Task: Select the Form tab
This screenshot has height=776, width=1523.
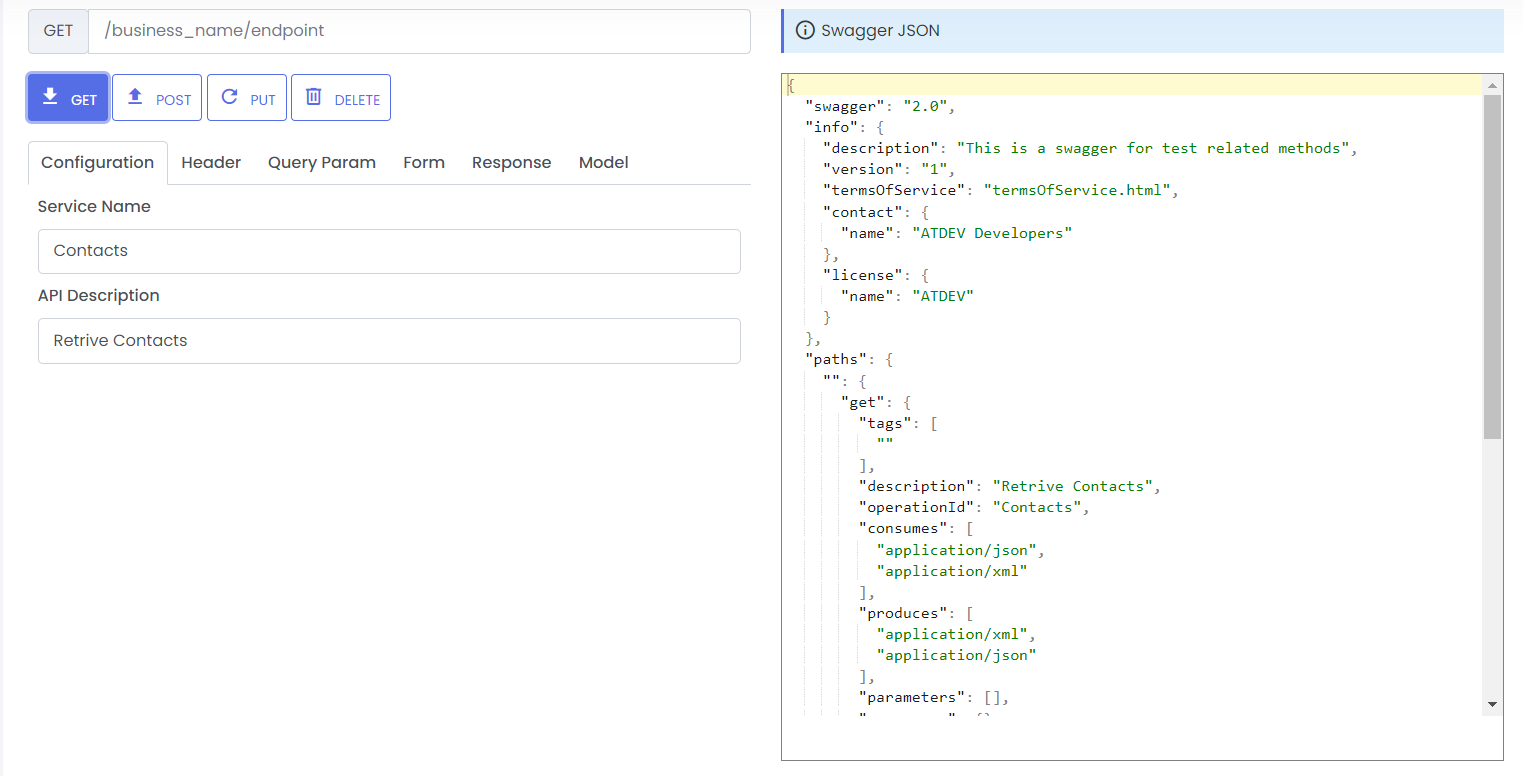Action: click(x=424, y=162)
